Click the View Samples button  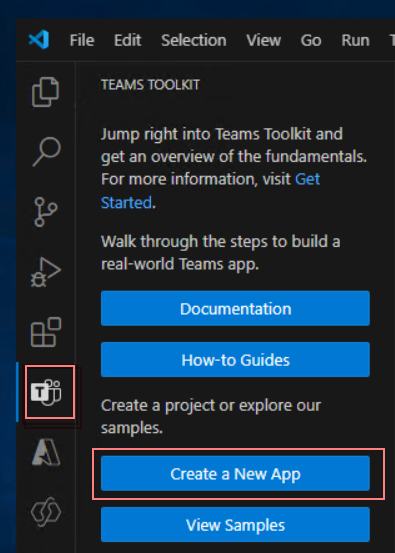click(x=235, y=524)
